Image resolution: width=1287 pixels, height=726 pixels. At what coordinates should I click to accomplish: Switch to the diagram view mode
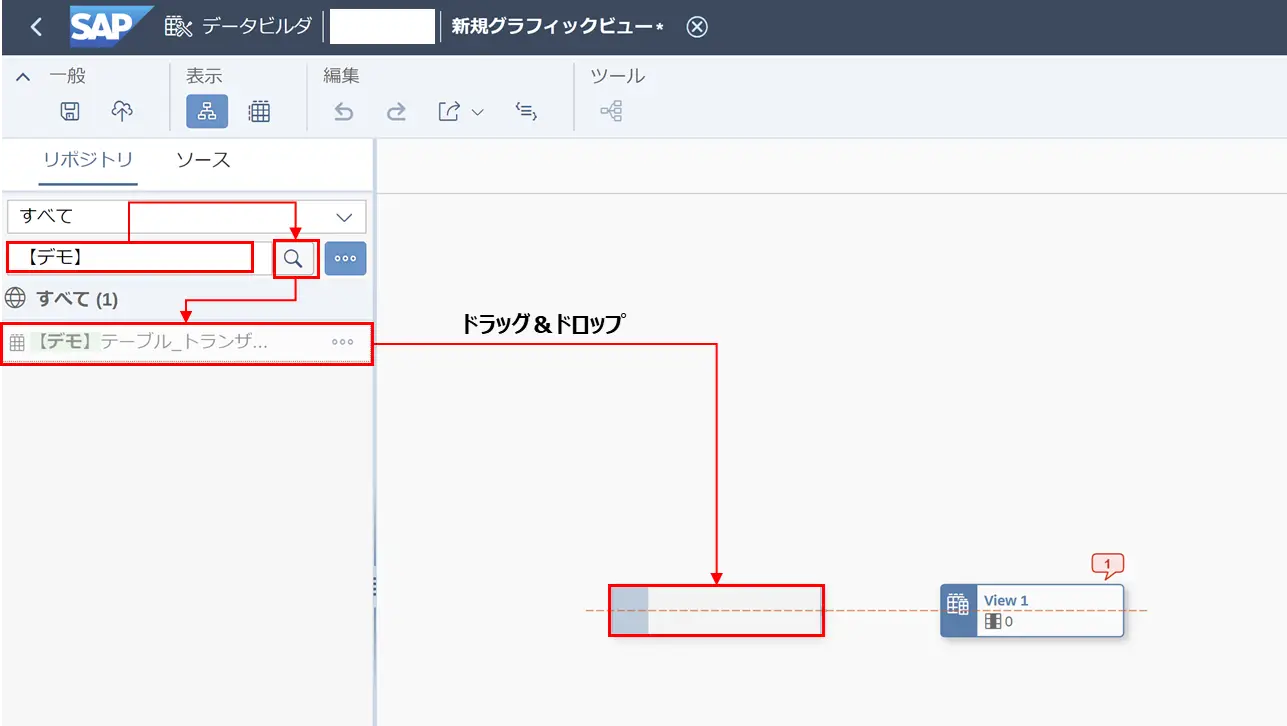click(x=207, y=112)
